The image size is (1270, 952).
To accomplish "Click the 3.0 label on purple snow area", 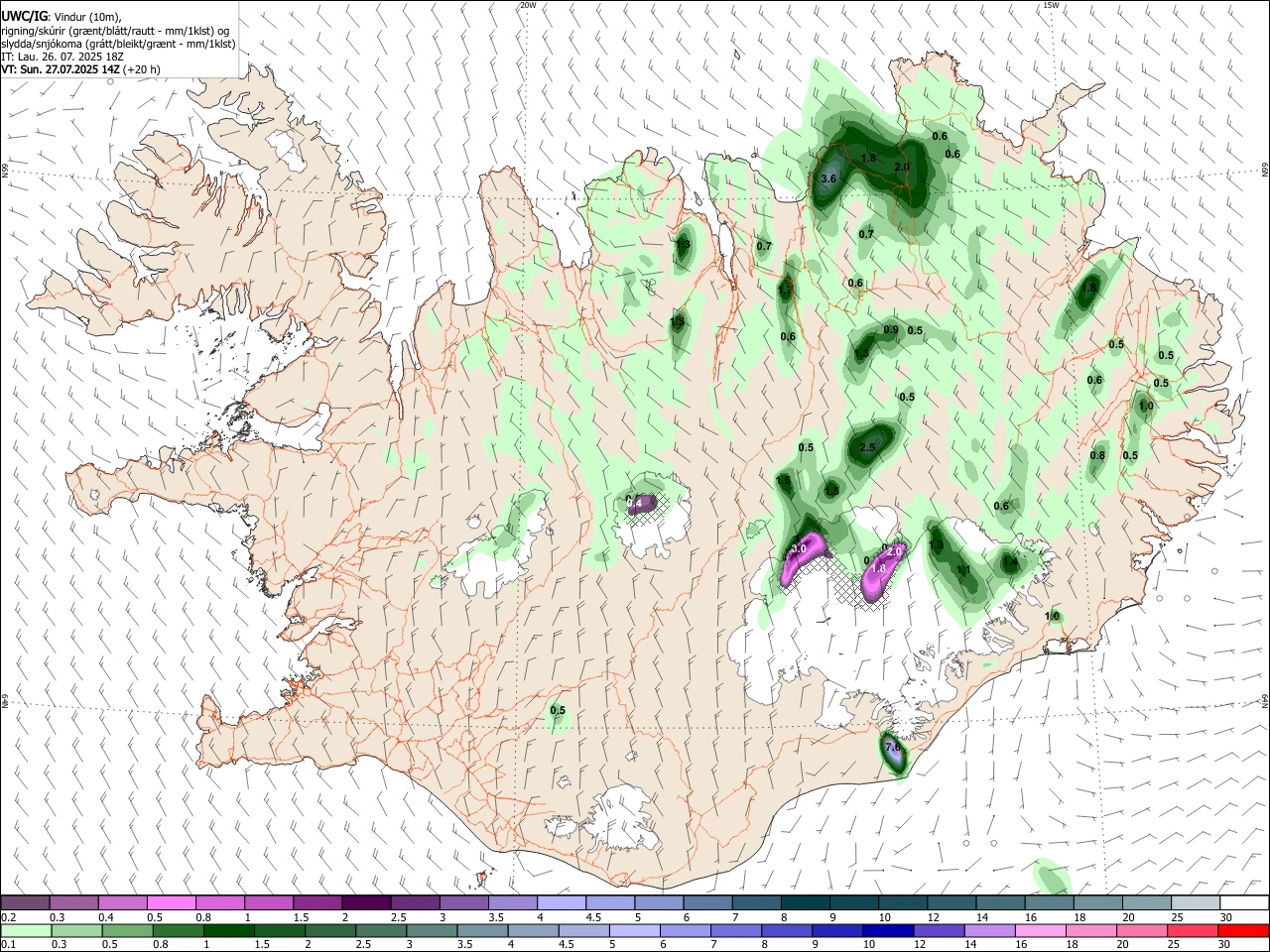I will [798, 548].
